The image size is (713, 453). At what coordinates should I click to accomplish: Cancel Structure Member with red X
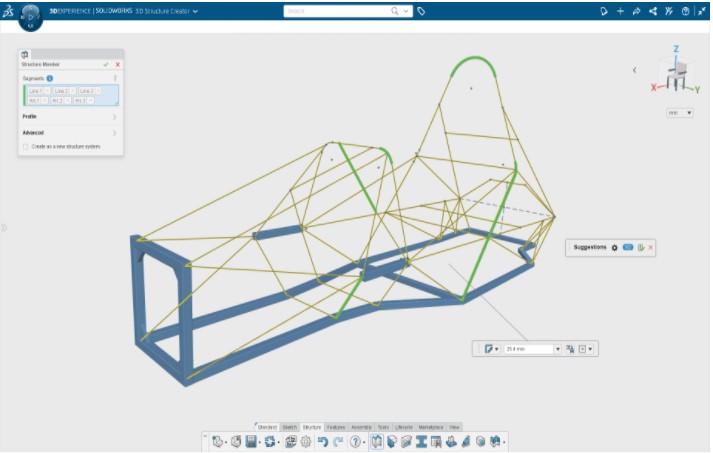click(118, 65)
